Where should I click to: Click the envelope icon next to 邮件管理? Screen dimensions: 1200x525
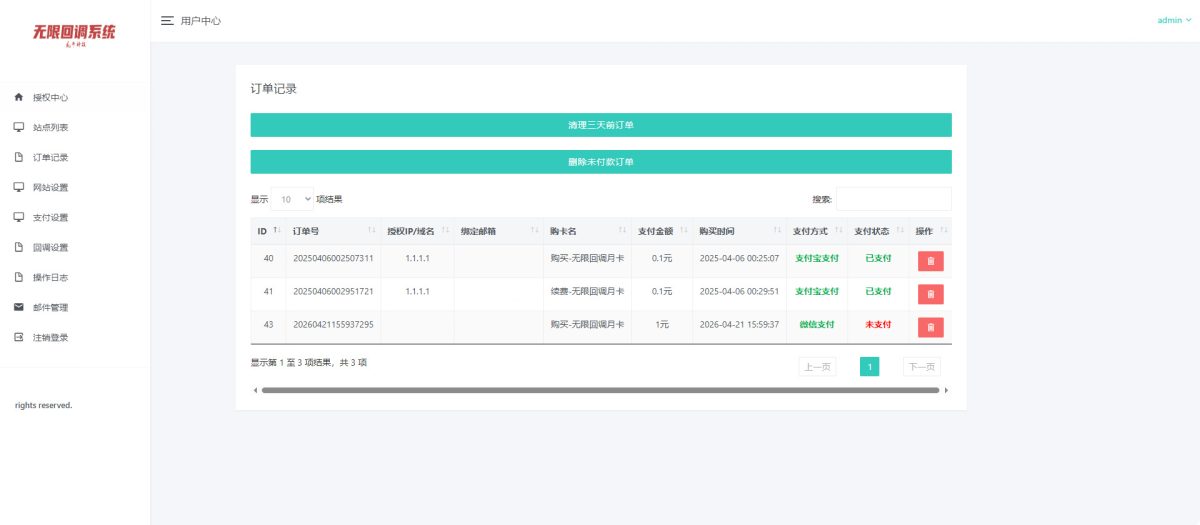(18, 307)
